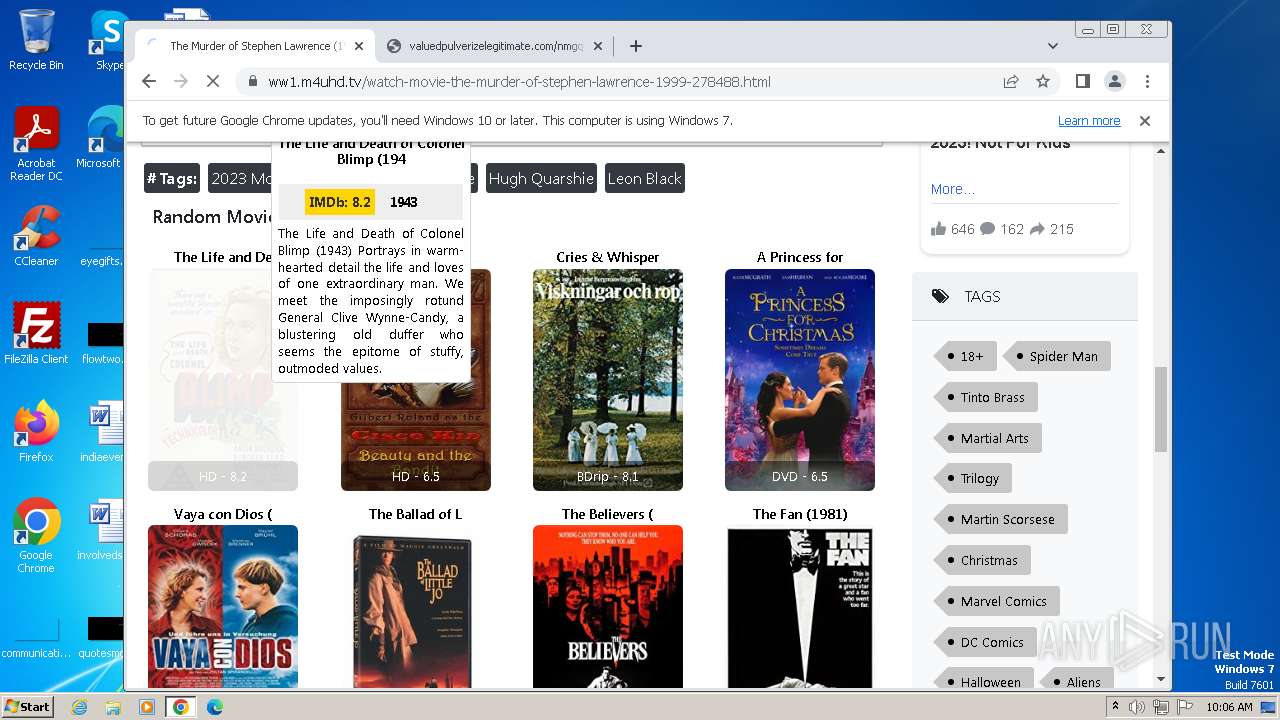Open the Chrome side panel icon
This screenshot has width=1280, height=720.
[1082, 81]
